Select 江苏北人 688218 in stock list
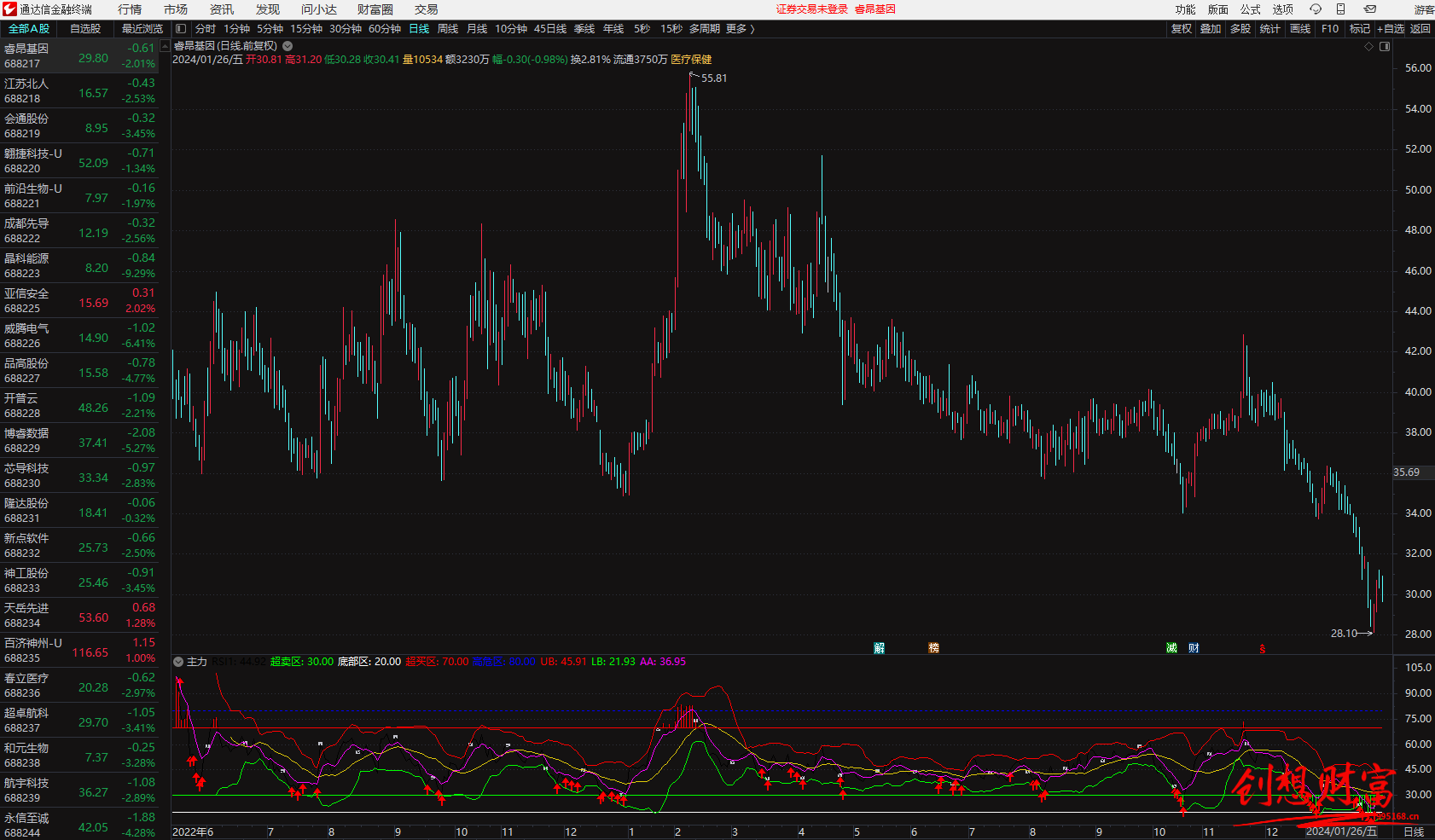The image size is (1435, 840). pyautogui.click(x=79, y=91)
